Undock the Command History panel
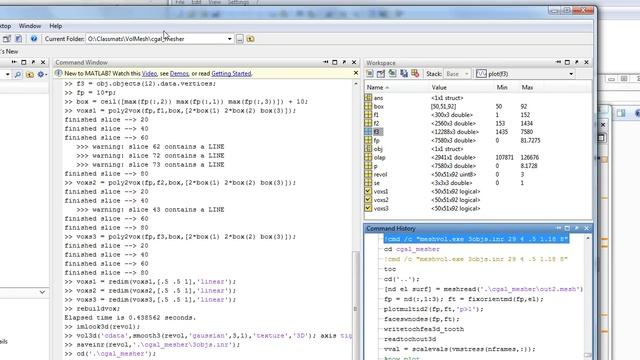The image size is (640, 360). 577,228
